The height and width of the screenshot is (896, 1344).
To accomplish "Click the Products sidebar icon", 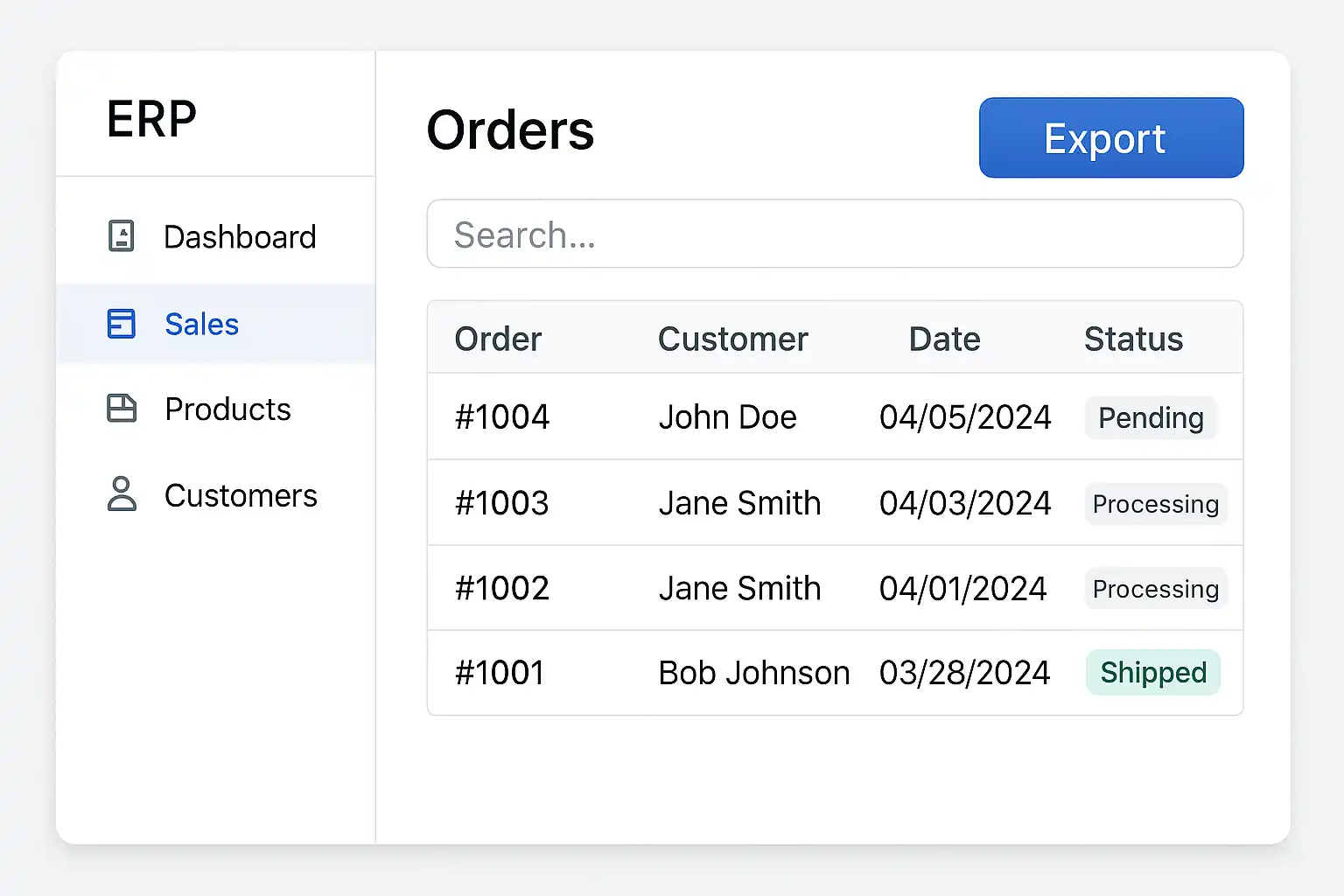I will tap(122, 409).
